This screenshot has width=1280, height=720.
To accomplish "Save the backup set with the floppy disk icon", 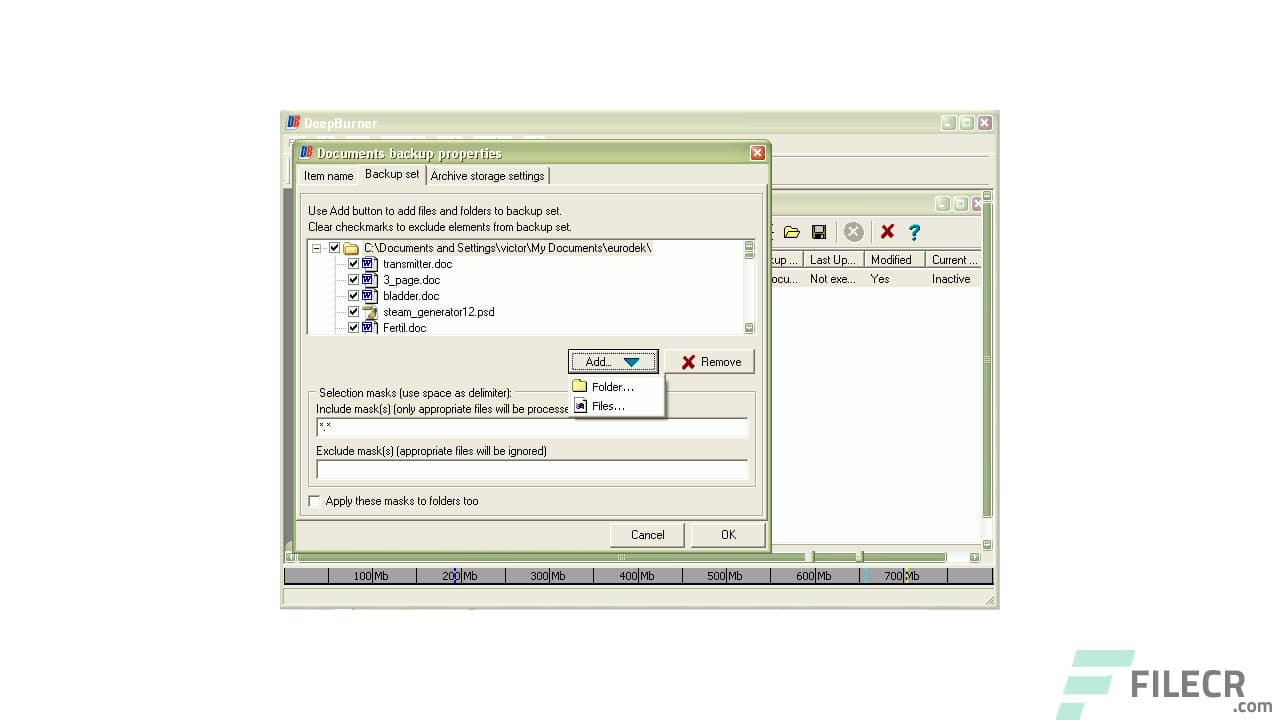I will tap(819, 232).
